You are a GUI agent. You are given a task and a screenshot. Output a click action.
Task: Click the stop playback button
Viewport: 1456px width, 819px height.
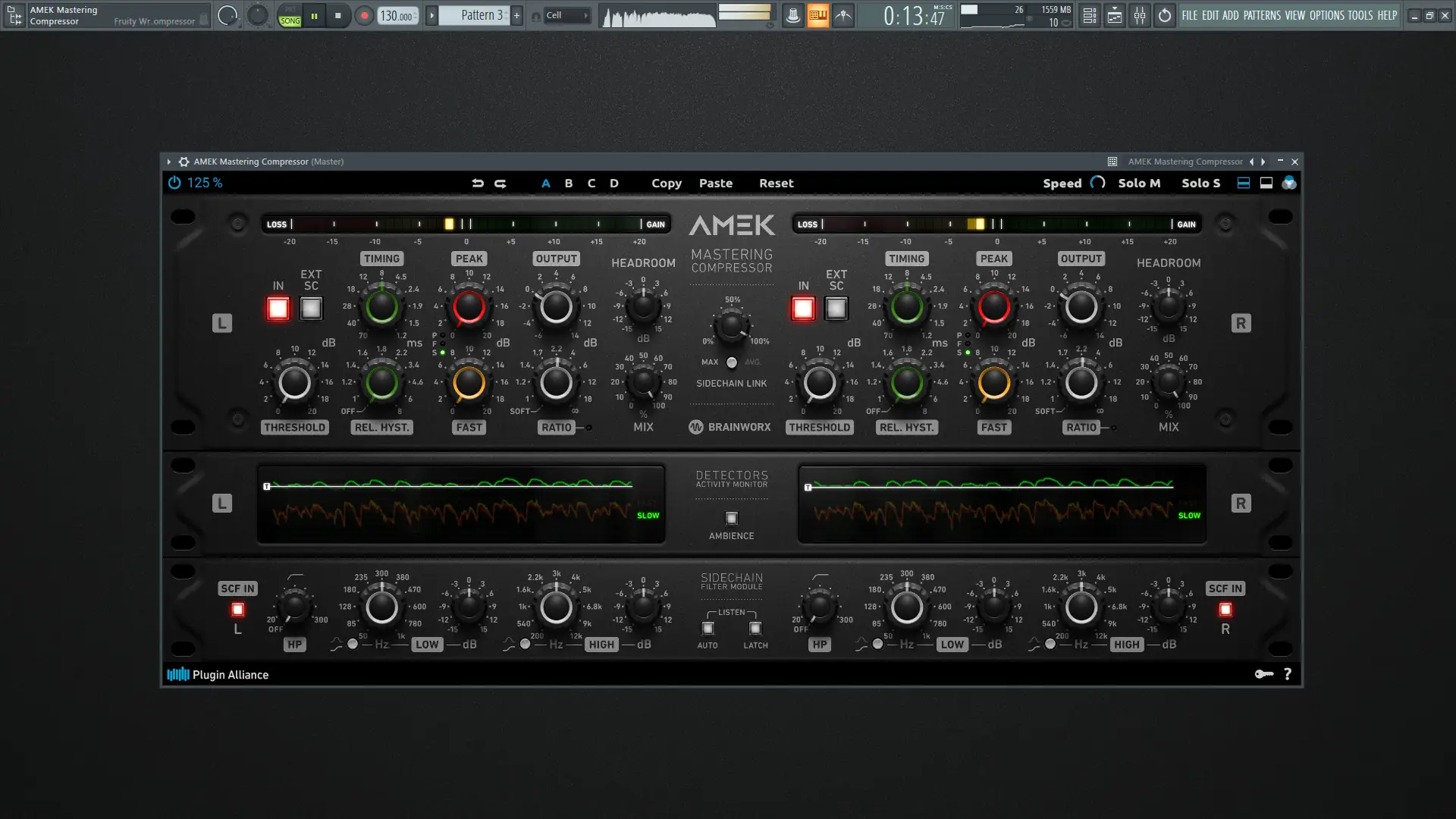click(338, 15)
